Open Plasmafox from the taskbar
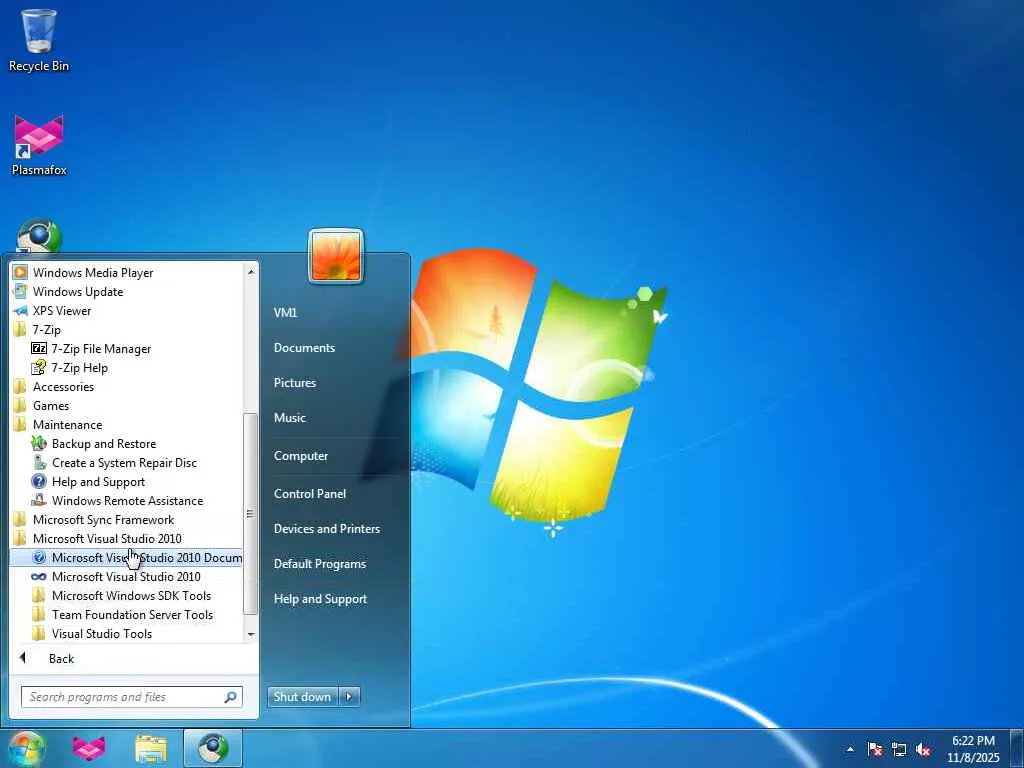Screen dimensions: 1024x768 click(89, 748)
